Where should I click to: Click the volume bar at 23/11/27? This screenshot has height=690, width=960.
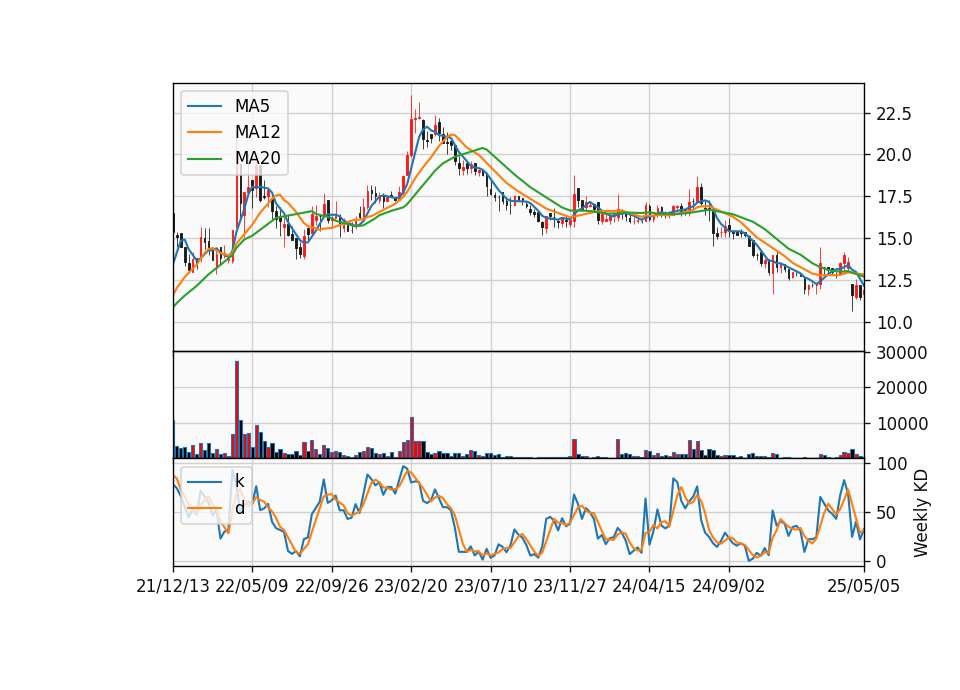click(574, 449)
